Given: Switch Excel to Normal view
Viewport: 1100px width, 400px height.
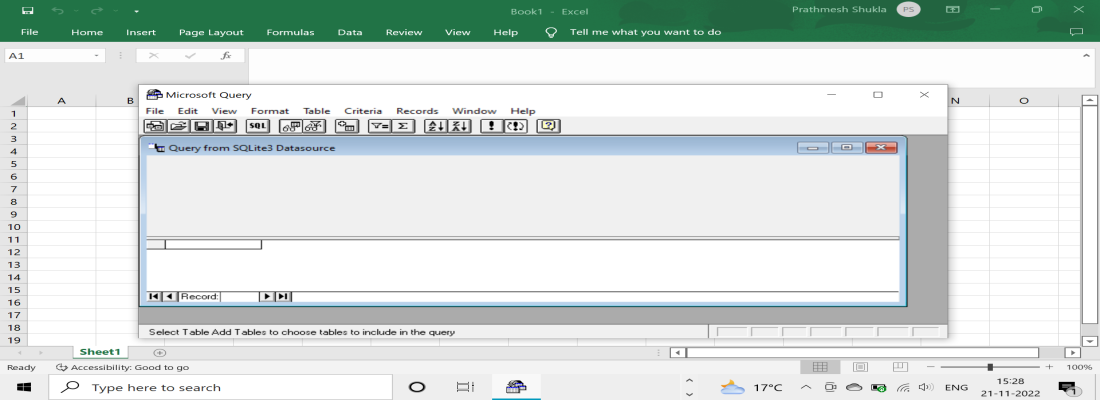Looking at the screenshot, I should (x=820, y=367).
